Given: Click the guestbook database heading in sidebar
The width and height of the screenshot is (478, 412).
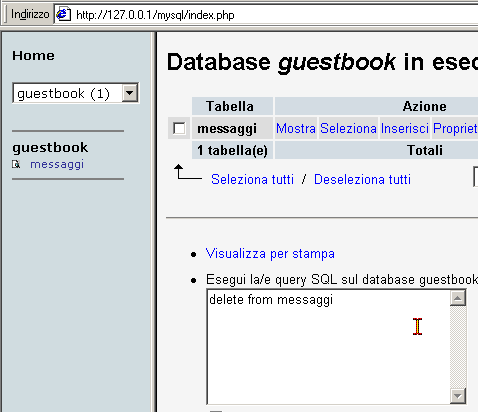Looking at the screenshot, I should pyautogui.click(x=50, y=147).
